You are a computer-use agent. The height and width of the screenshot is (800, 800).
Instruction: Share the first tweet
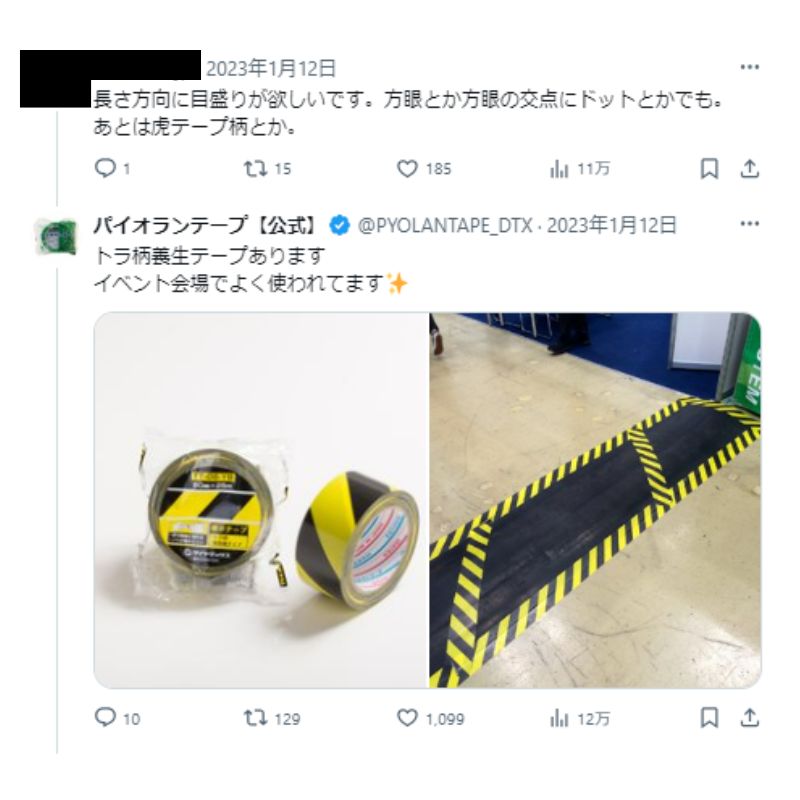(x=750, y=168)
